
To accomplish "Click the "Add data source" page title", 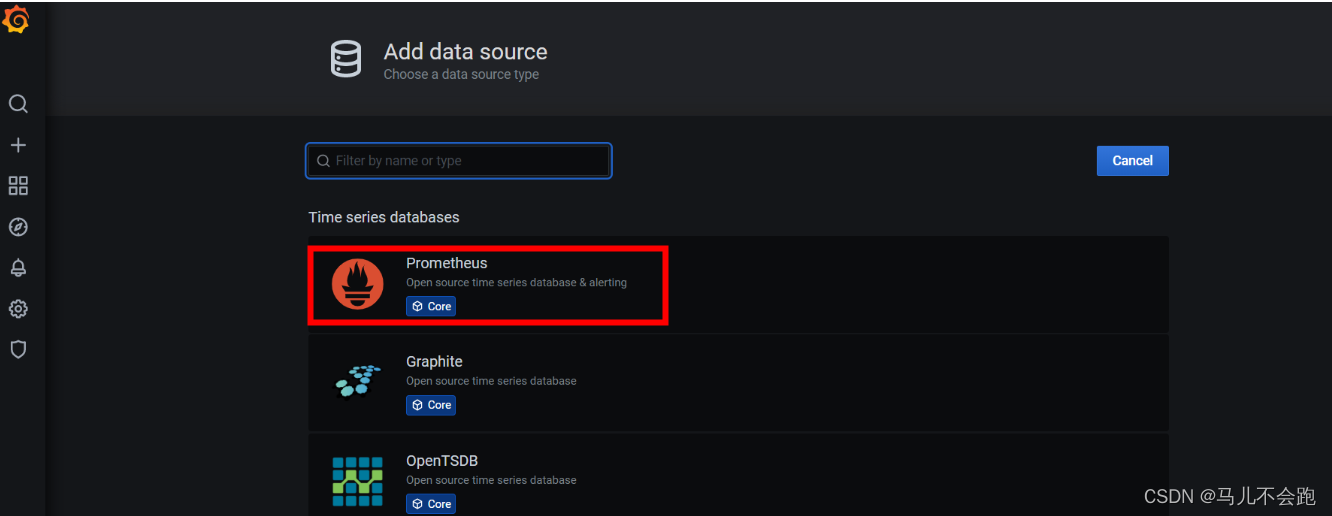I will [x=465, y=52].
